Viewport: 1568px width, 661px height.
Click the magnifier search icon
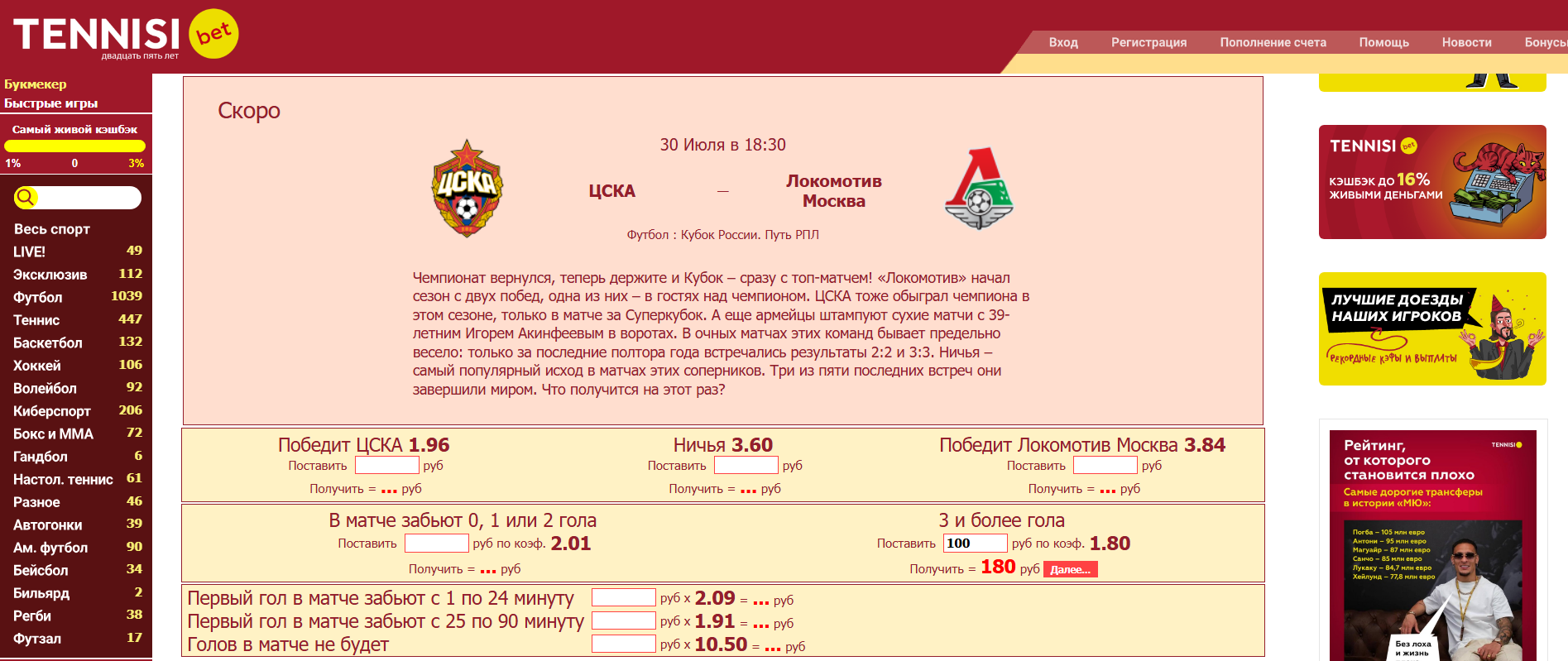[x=26, y=197]
